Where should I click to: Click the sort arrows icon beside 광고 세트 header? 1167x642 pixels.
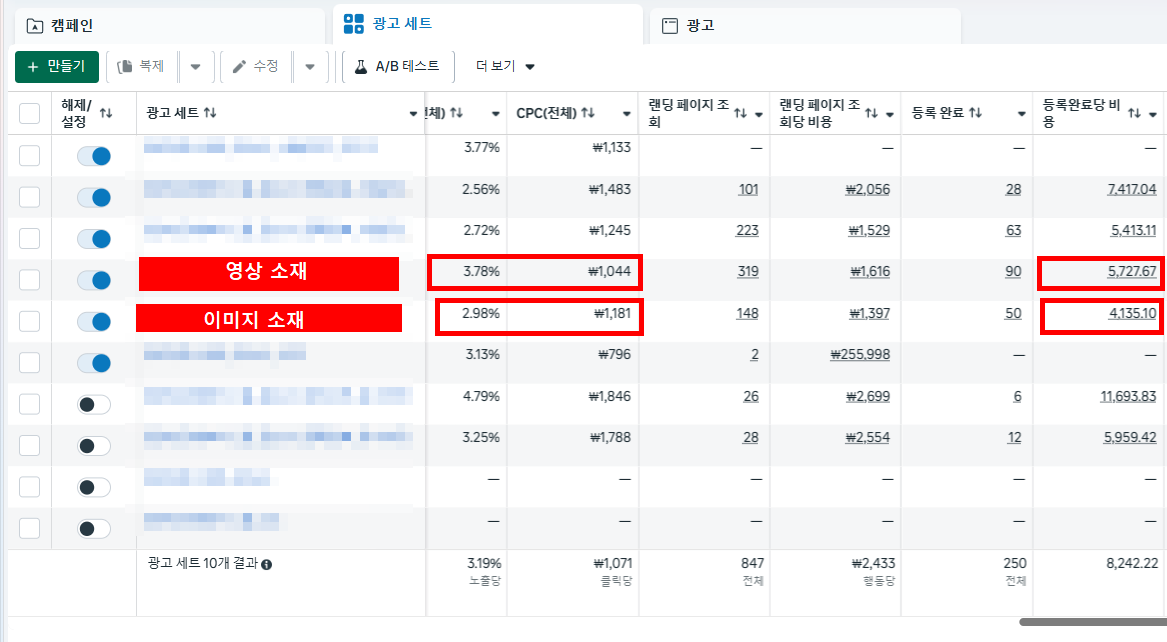tap(210, 113)
